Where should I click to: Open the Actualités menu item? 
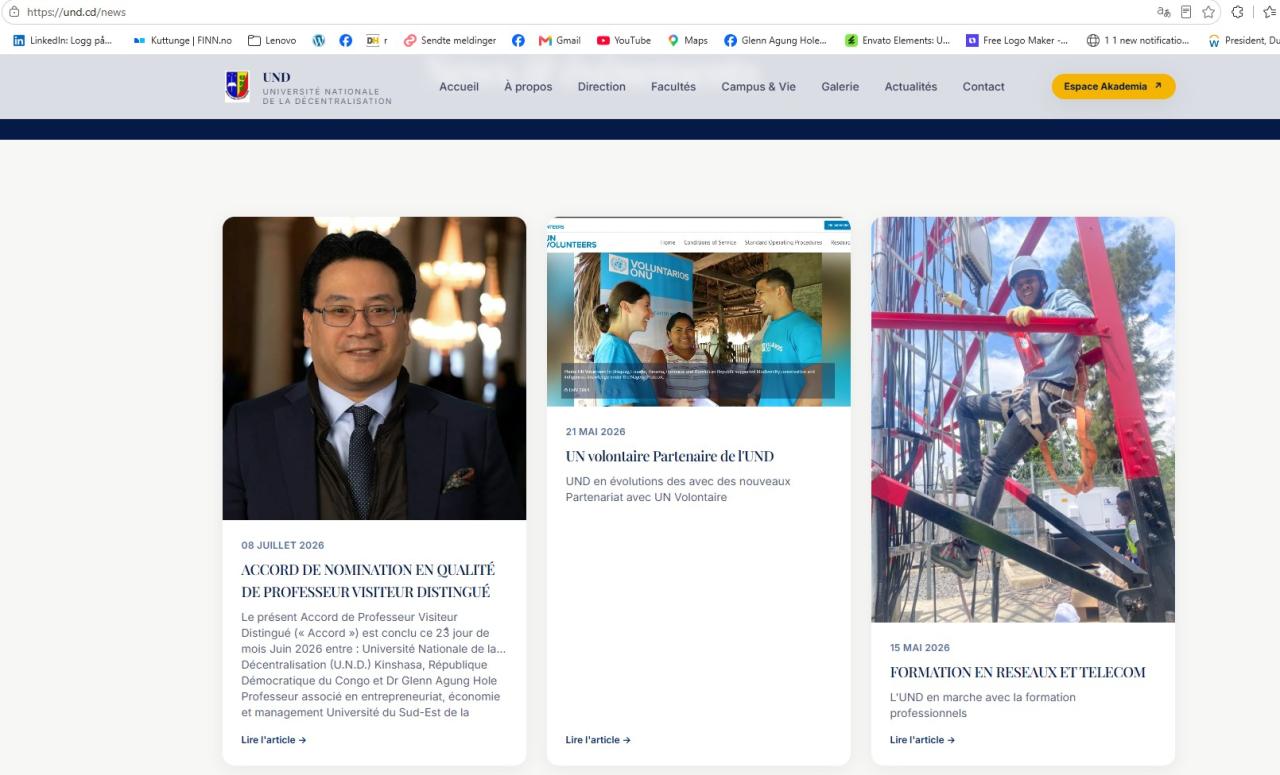coord(911,87)
